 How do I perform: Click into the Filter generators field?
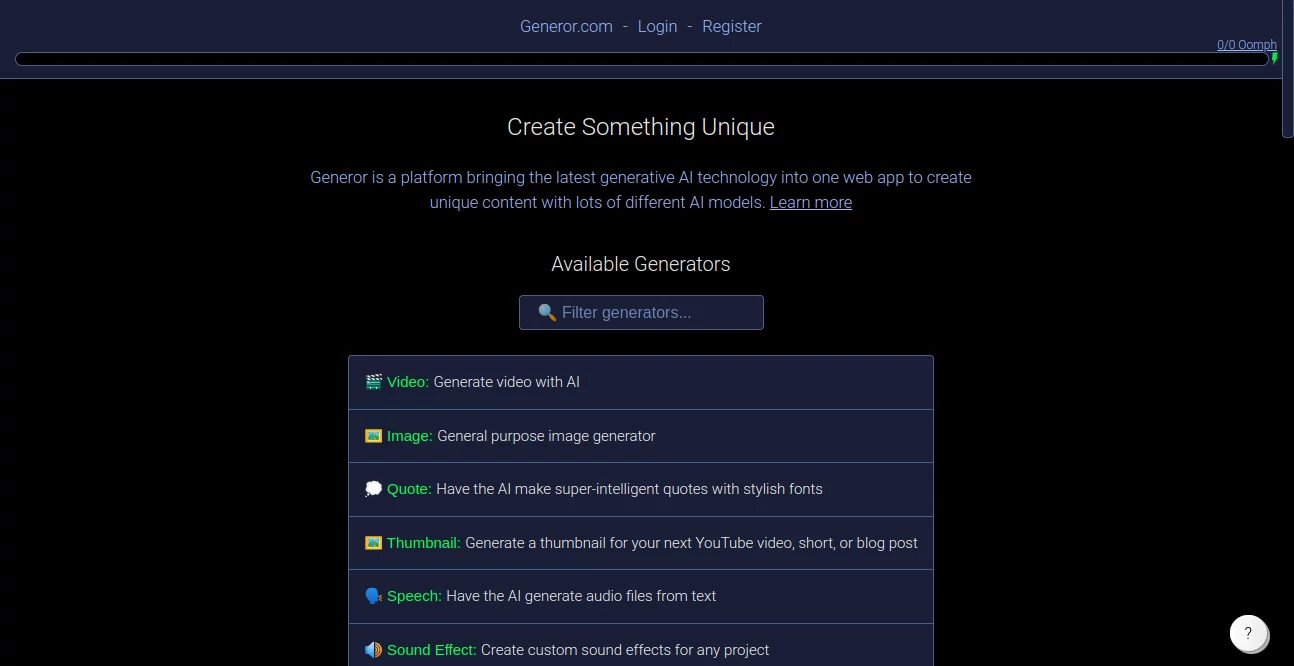click(641, 312)
